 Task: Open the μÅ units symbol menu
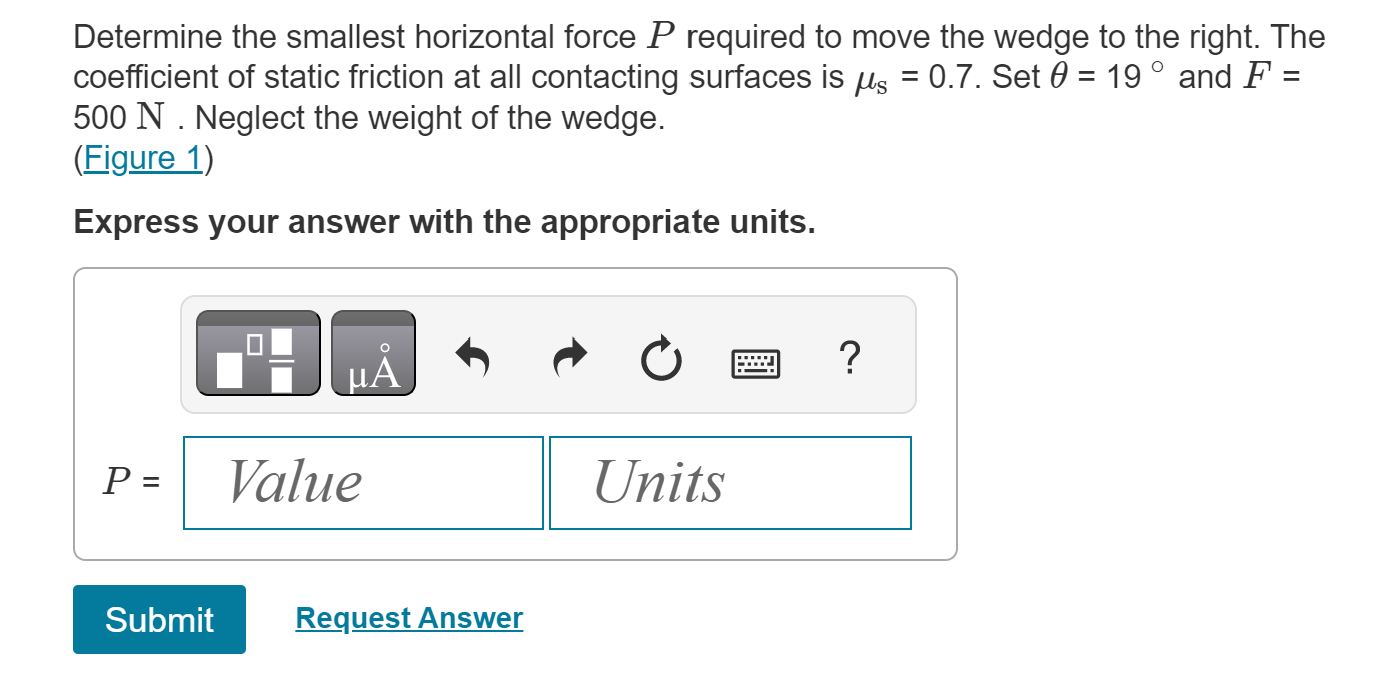[x=373, y=353]
